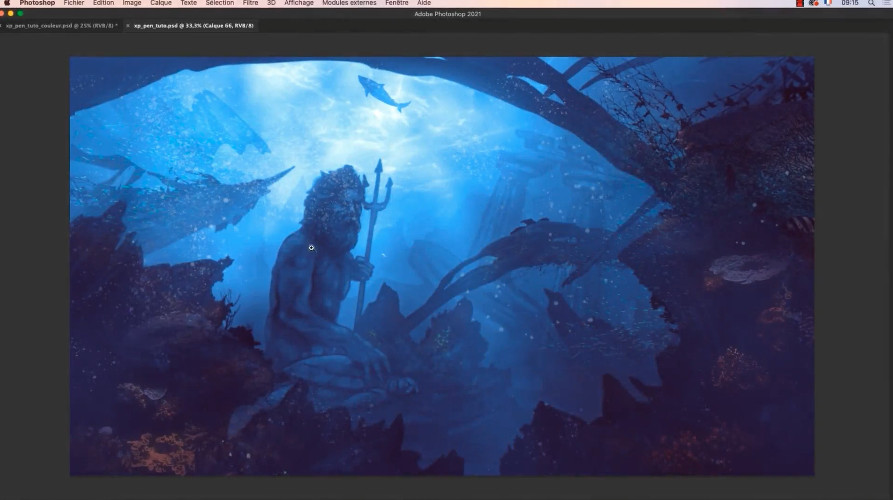Click the Poseidon statue's bearded head

335,208
